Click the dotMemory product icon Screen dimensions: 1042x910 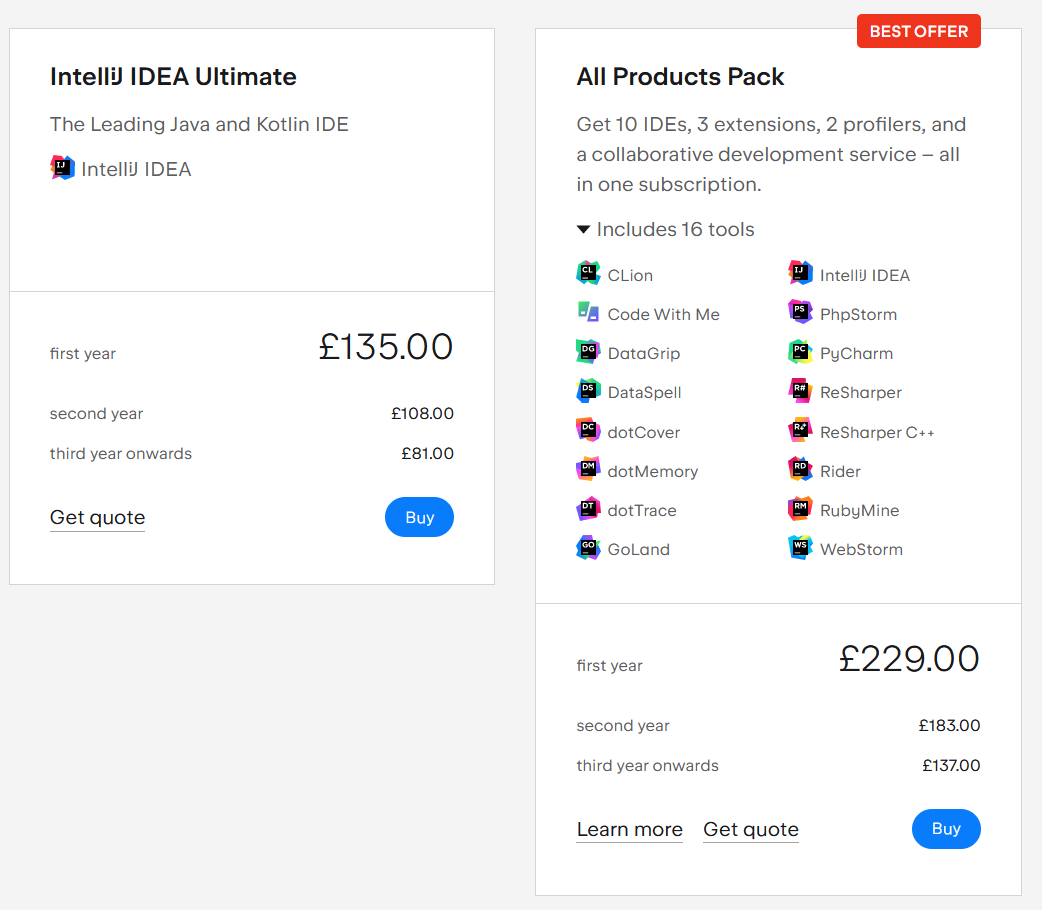[588, 470]
